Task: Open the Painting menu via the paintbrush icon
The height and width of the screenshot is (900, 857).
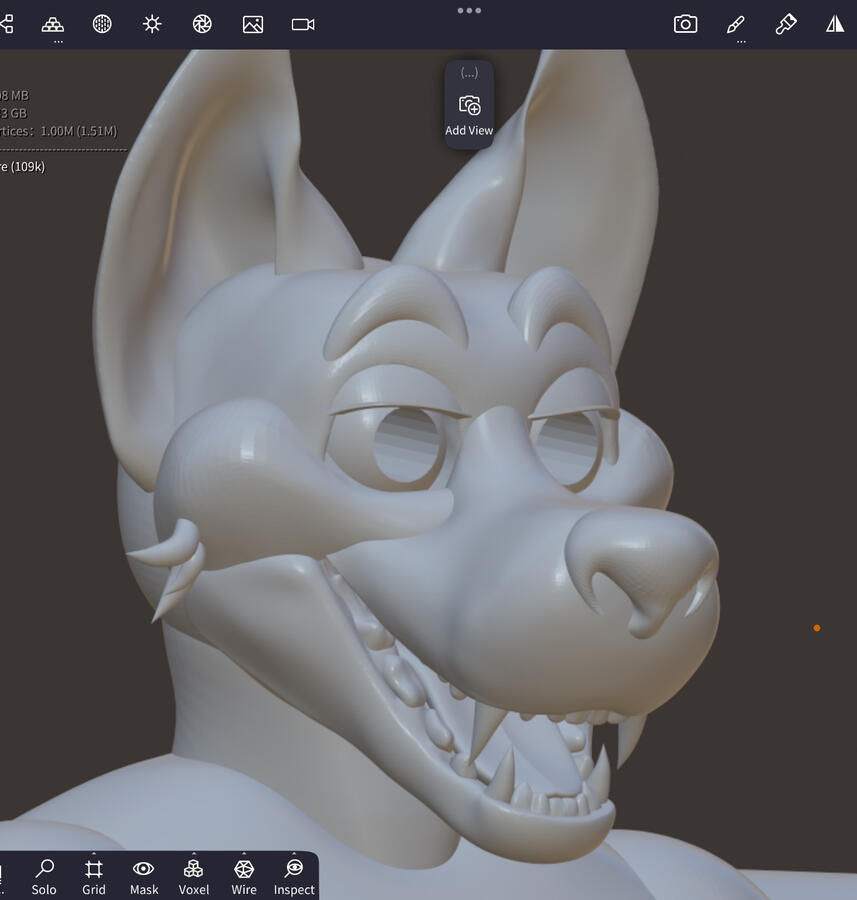Action: pos(786,24)
